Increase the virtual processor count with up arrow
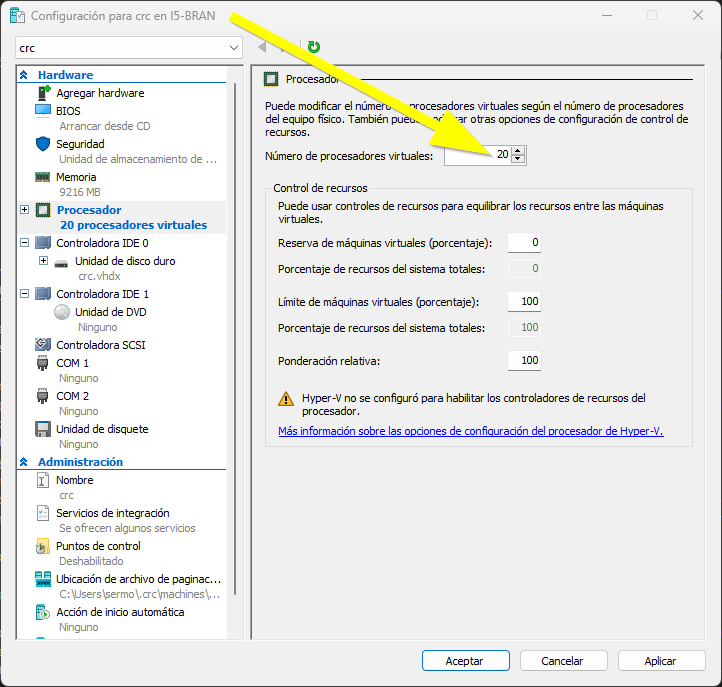Viewport: 722px width, 687px height. pos(518,150)
